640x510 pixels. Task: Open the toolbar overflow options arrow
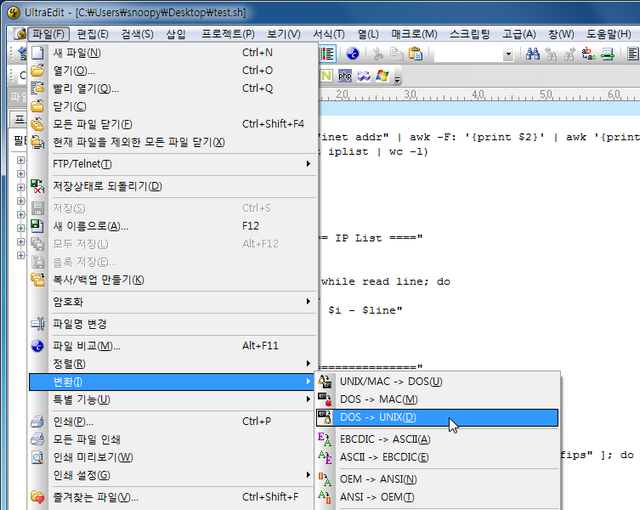(398, 78)
